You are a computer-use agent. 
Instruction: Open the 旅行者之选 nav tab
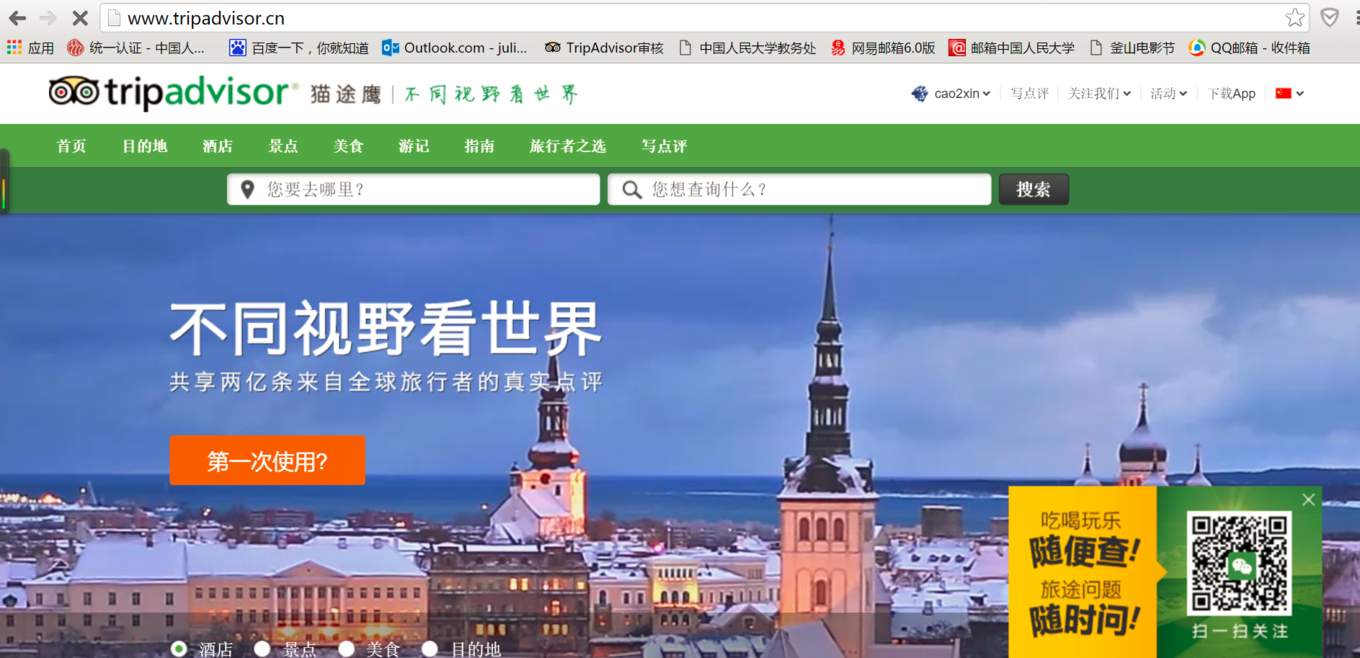point(568,146)
